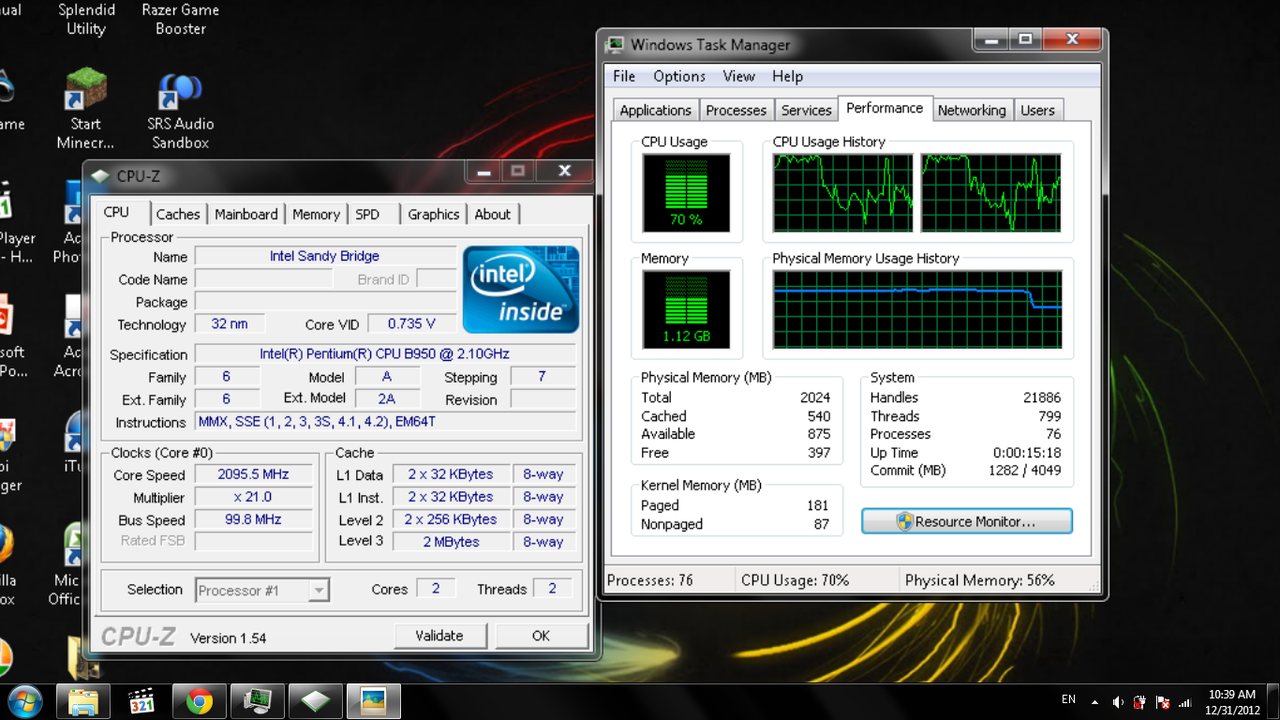Open Media Player Classic taskbar icon
1280x720 pixels.
click(x=141, y=701)
